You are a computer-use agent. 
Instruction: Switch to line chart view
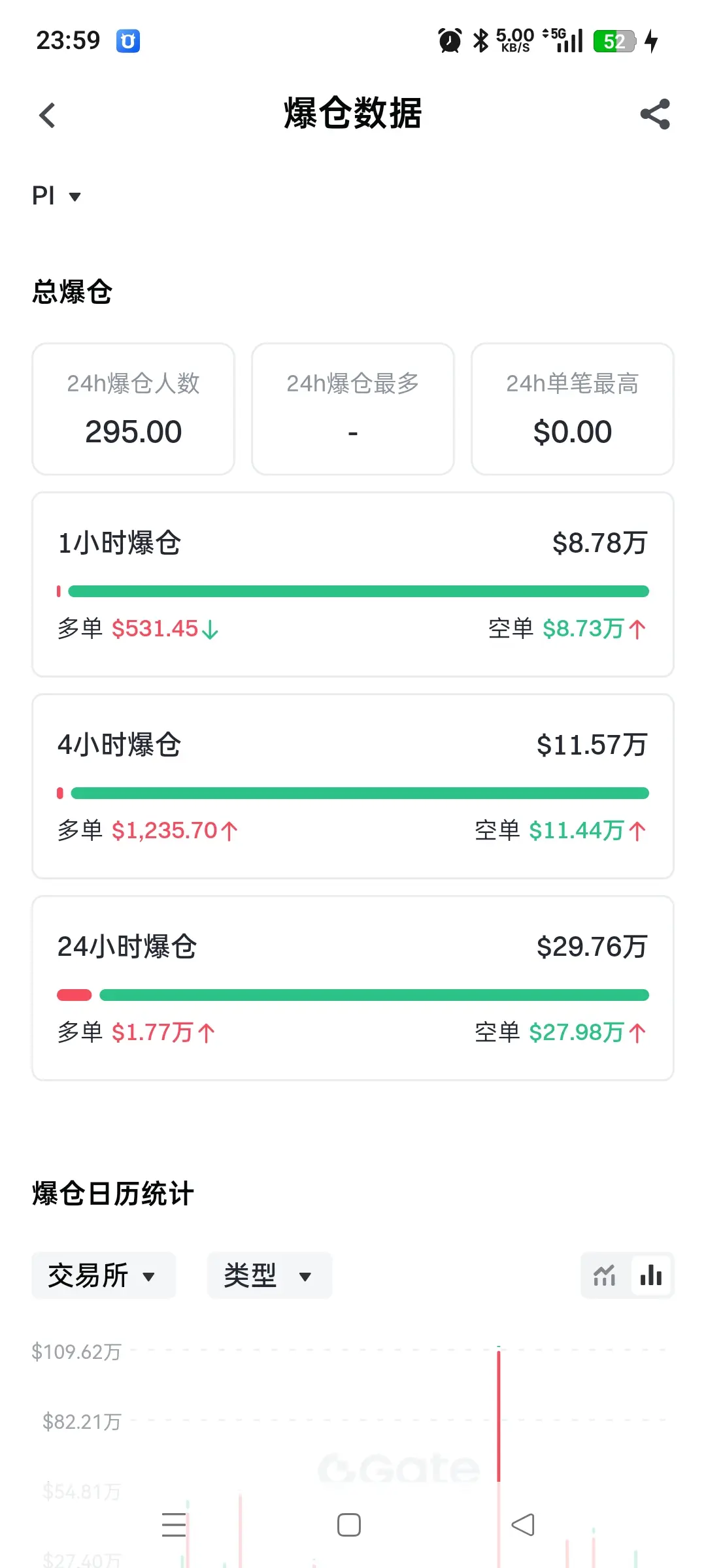pyautogui.click(x=605, y=1275)
